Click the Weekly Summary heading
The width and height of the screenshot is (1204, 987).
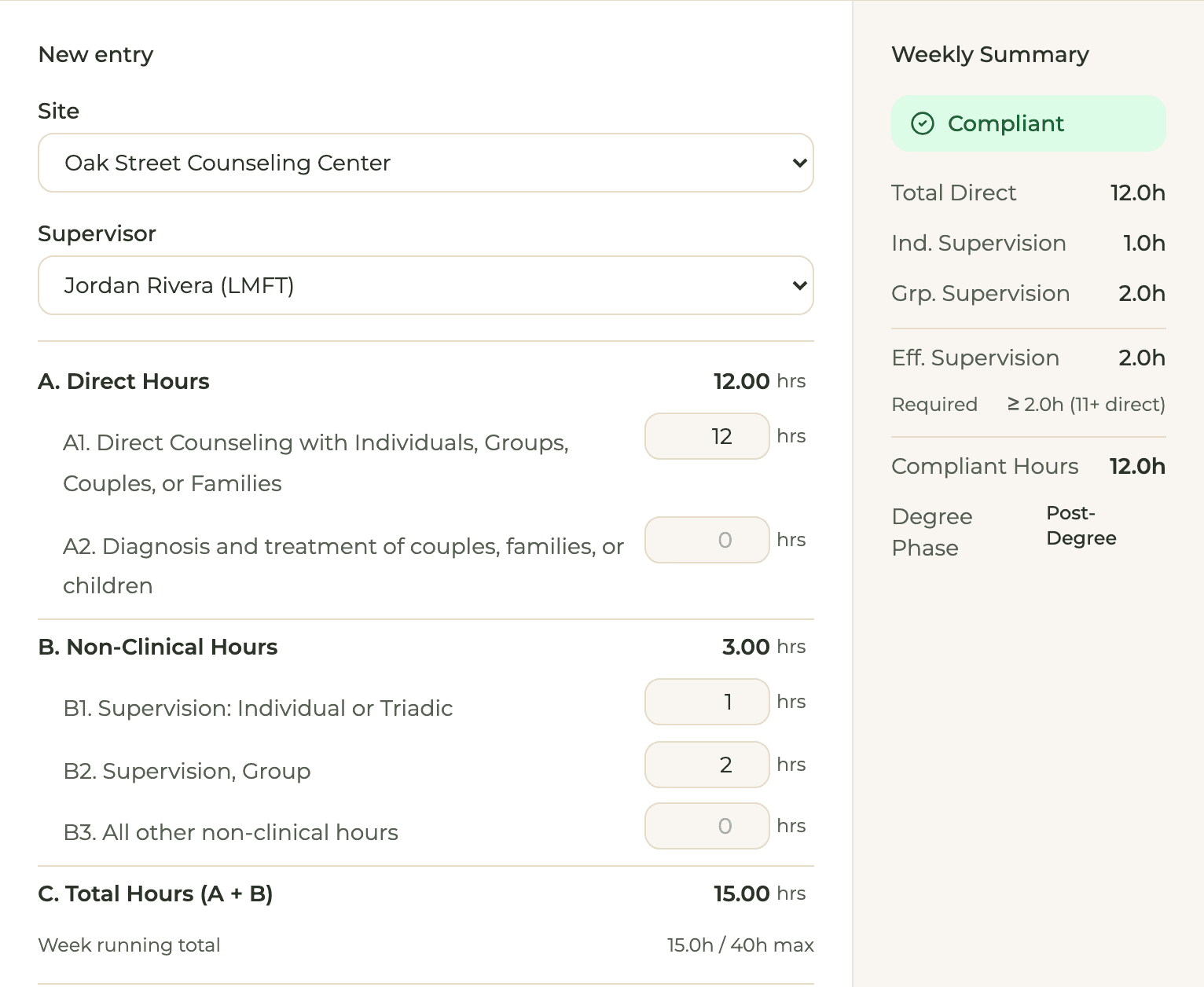(990, 54)
